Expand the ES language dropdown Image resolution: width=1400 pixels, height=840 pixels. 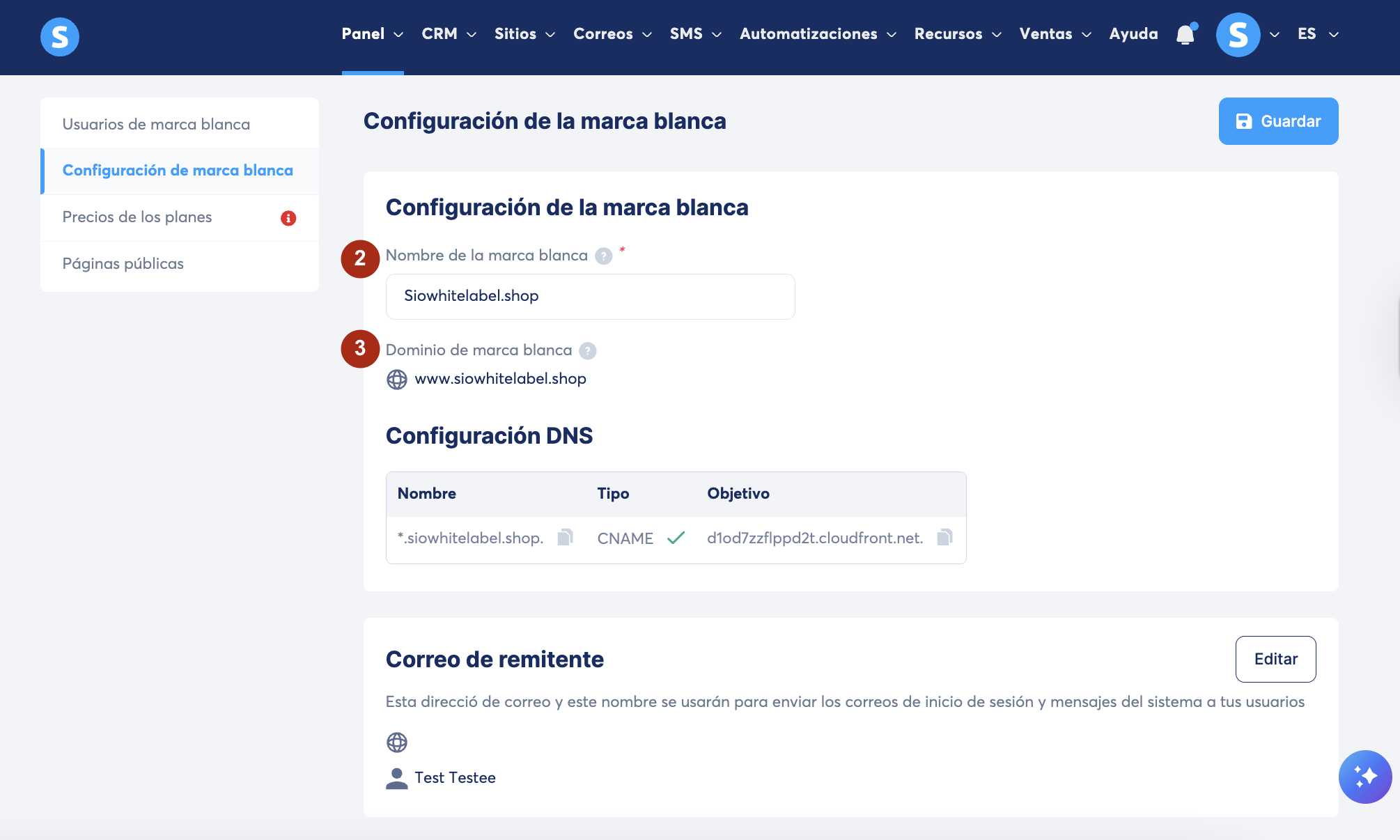point(1318,34)
